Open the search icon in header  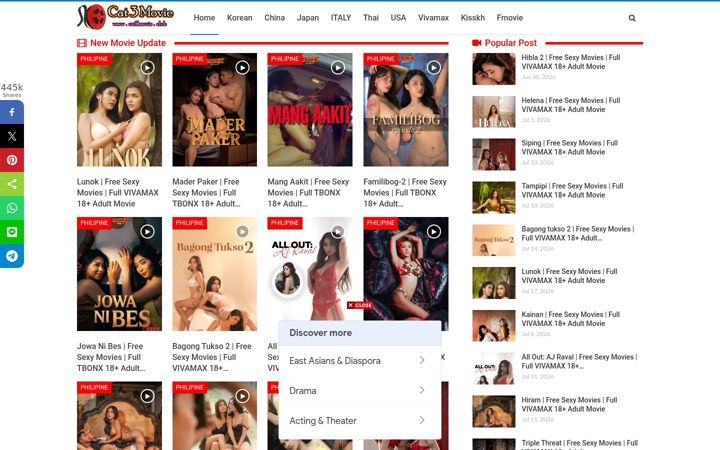coord(632,18)
